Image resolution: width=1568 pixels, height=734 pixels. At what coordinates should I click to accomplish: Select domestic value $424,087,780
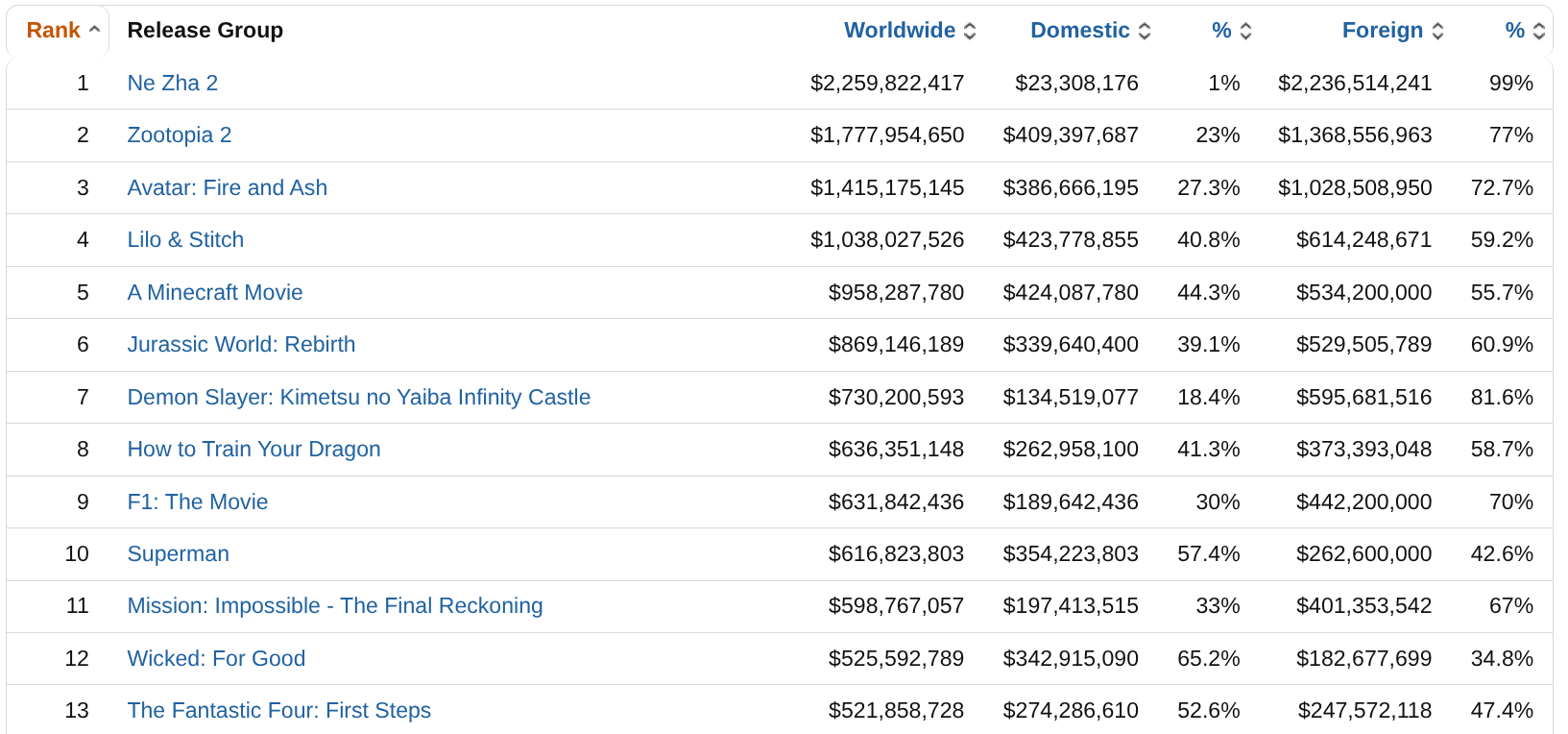pyautogui.click(x=1071, y=293)
